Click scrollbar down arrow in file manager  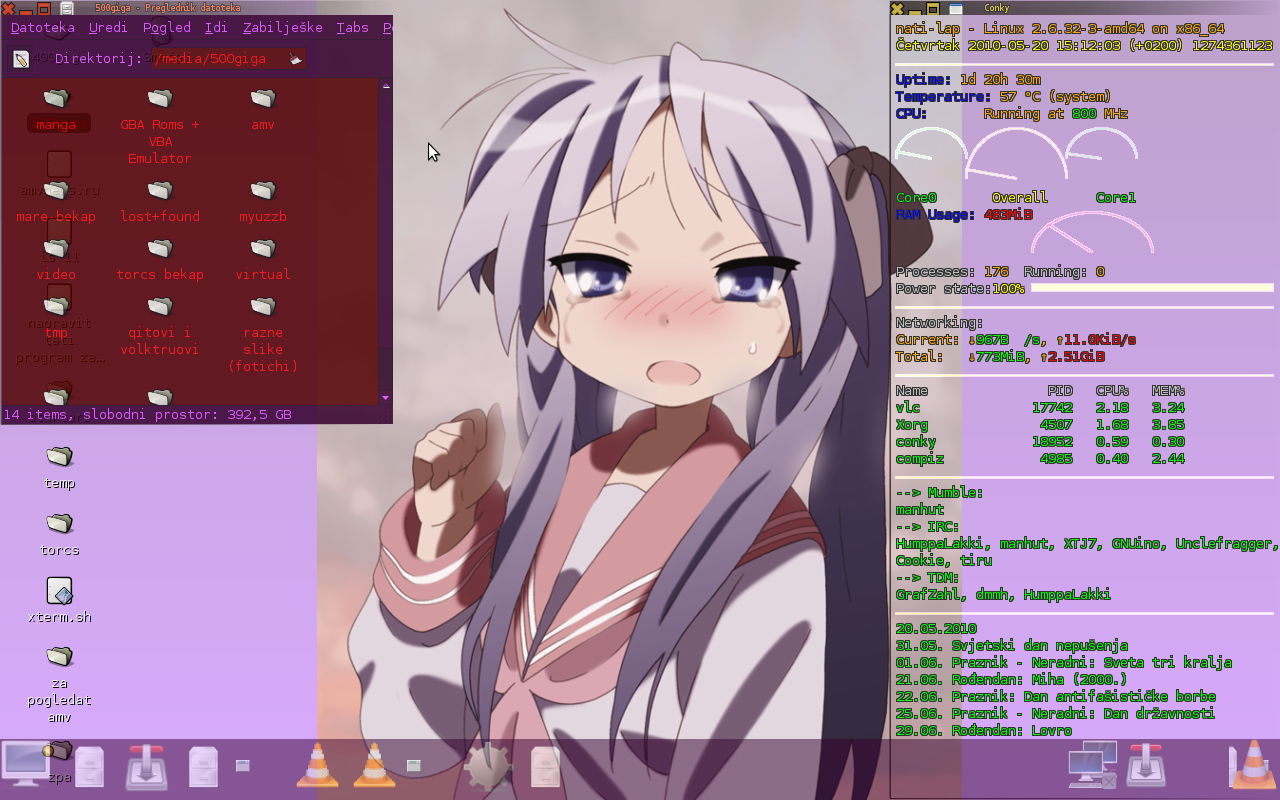point(385,397)
